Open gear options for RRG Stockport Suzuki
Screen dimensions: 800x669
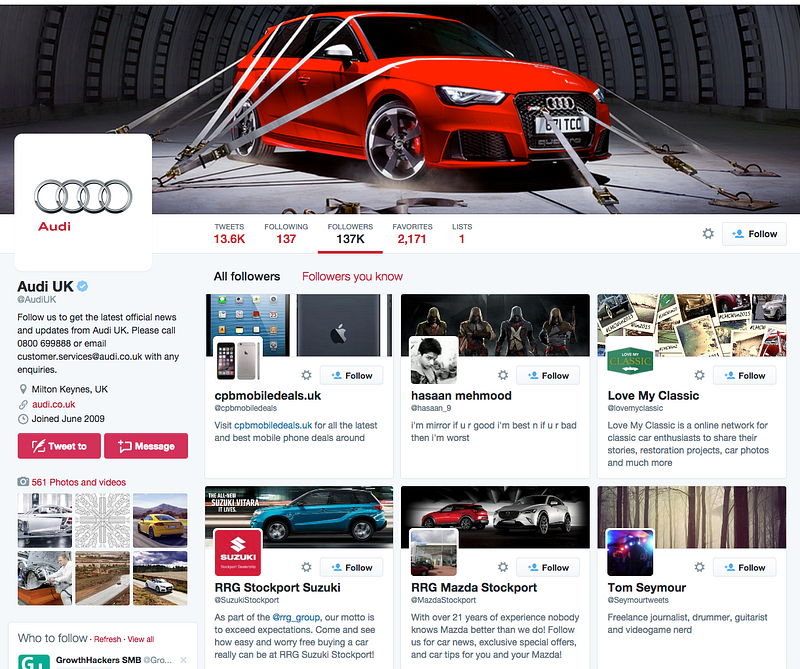coord(306,567)
